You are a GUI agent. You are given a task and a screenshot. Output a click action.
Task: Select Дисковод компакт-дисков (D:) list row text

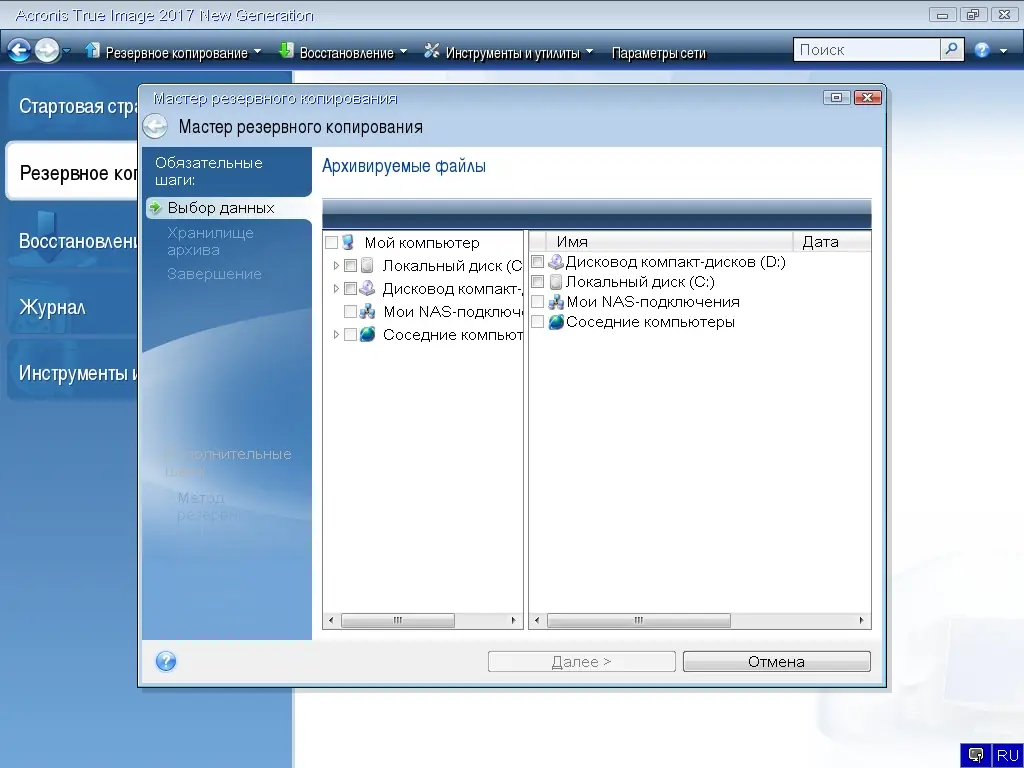[x=675, y=262]
